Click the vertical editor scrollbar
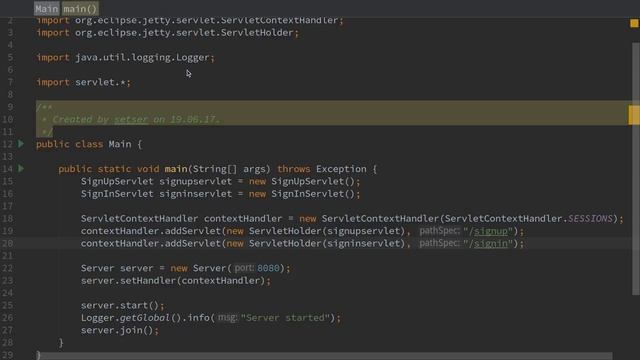The height and width of the screenshot is (360, 640). [636, 168]
